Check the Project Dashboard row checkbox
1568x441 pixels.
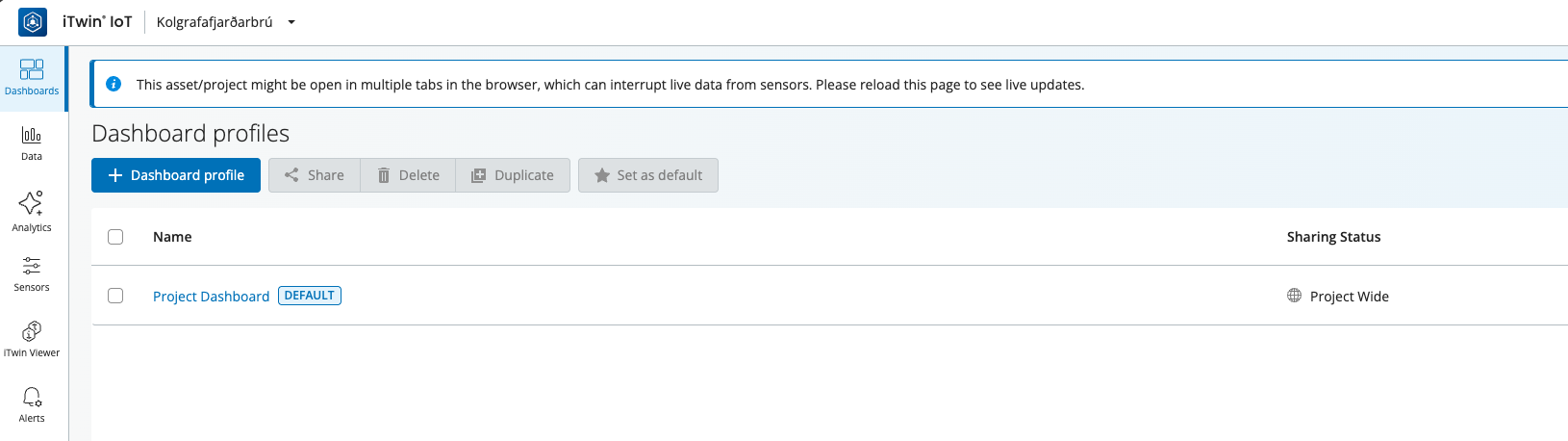click(115, 296)
